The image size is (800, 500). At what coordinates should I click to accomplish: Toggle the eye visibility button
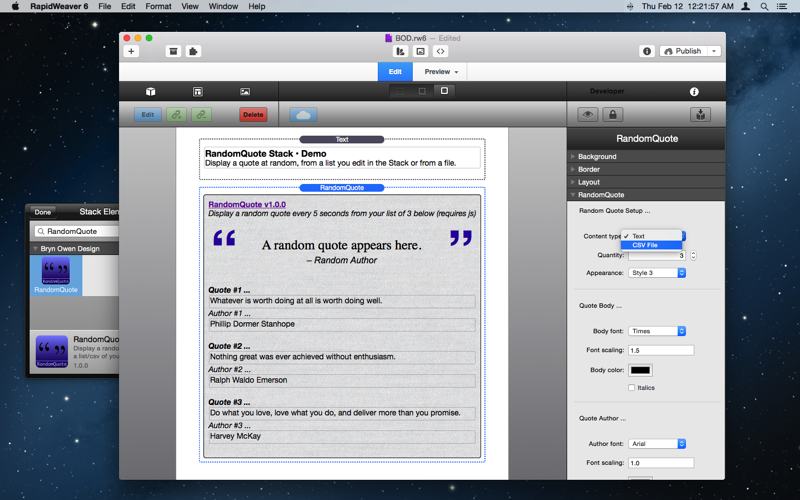(x=588, y=115)
